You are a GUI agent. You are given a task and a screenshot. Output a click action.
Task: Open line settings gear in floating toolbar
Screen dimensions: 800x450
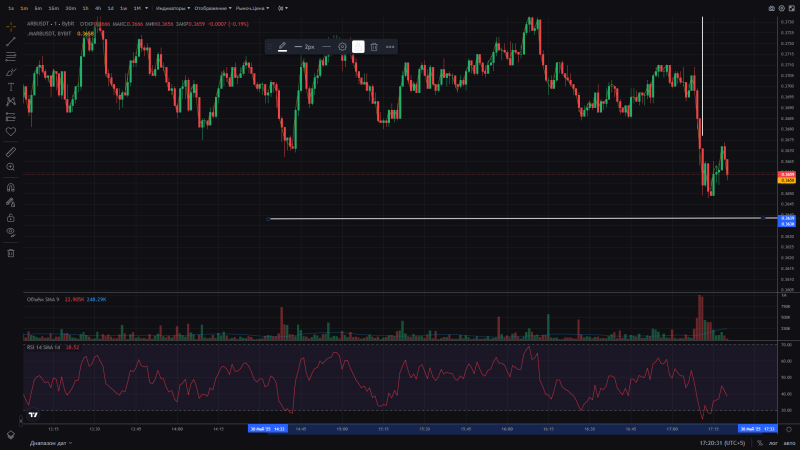pos(342,47)
